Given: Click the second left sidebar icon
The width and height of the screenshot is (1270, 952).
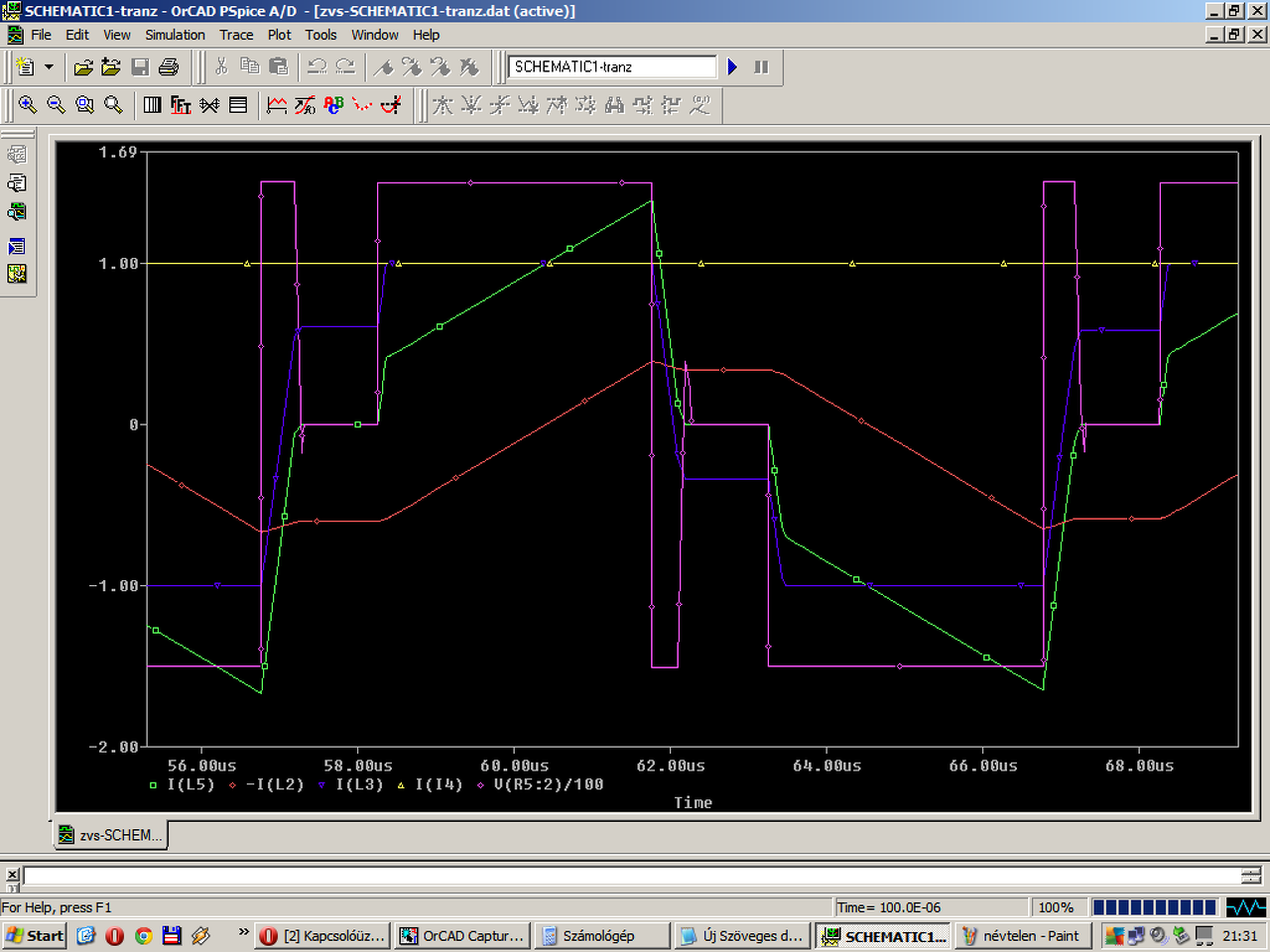Looking at the screenshot, I should click(17, 182).
